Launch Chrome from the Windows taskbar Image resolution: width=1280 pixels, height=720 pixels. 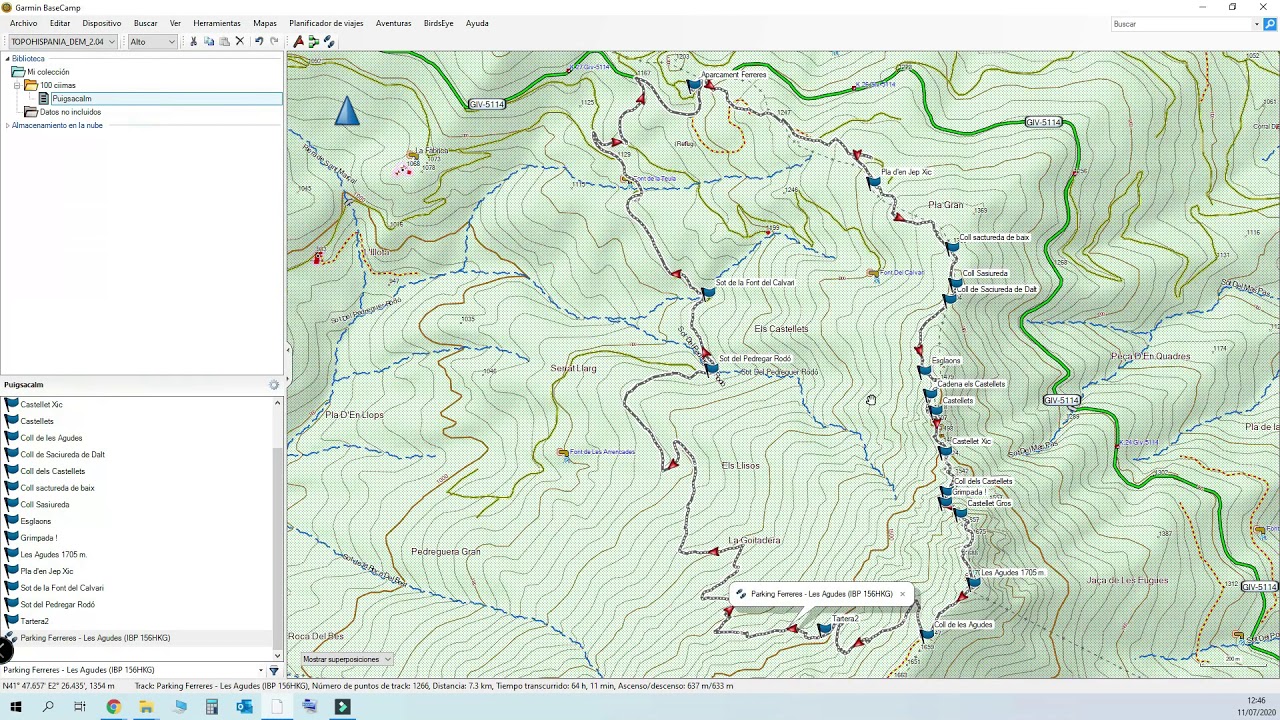coord(113,707)
